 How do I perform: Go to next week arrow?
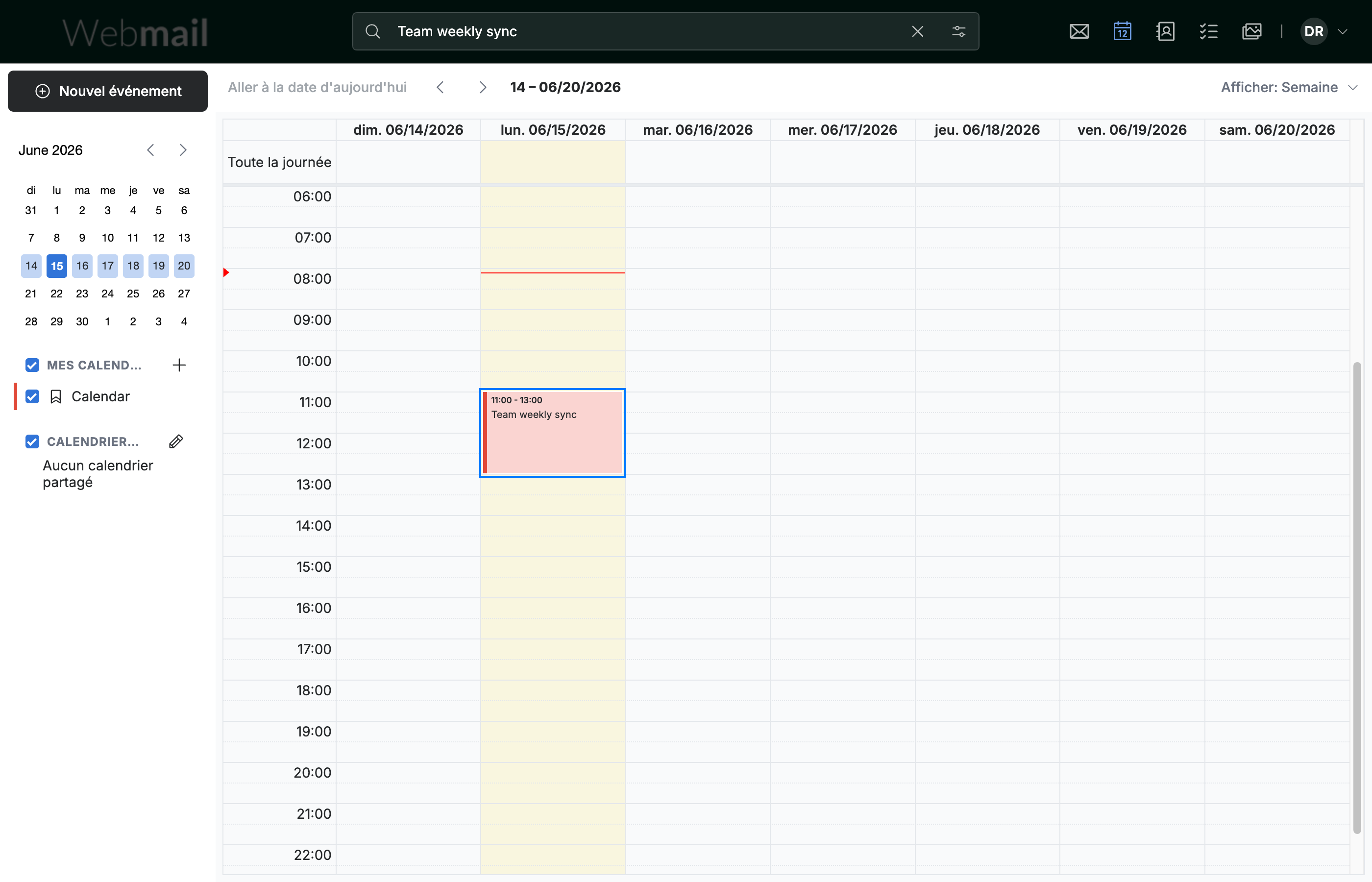tap(483, 87)
